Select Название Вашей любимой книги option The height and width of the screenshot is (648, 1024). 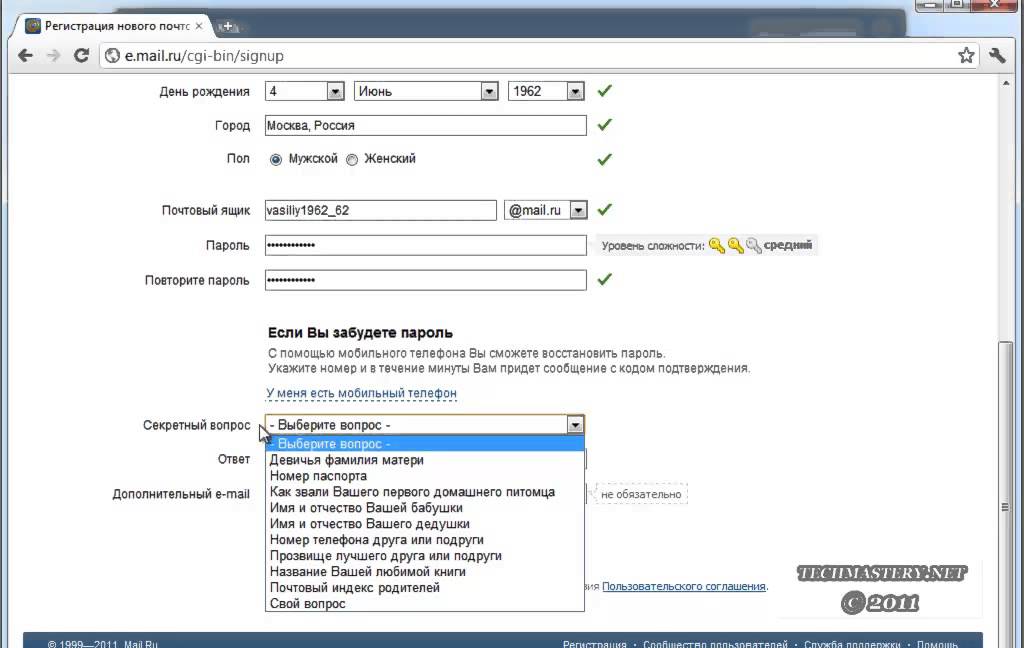pos(367,572)
